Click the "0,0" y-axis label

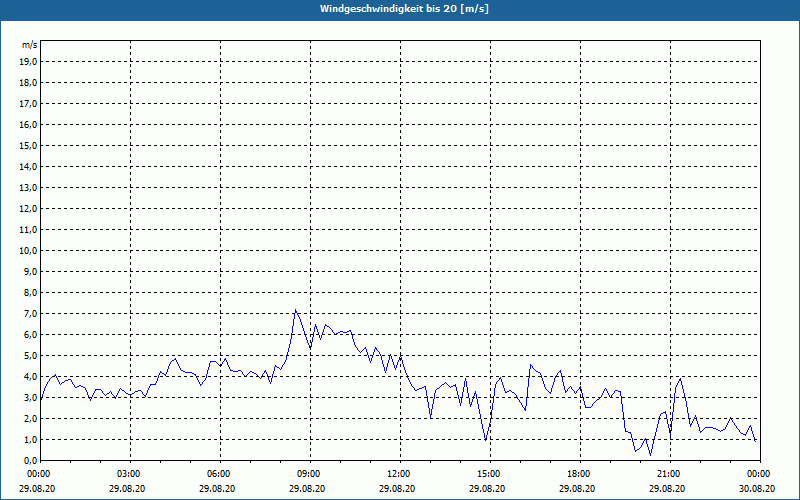coord(31,461)
